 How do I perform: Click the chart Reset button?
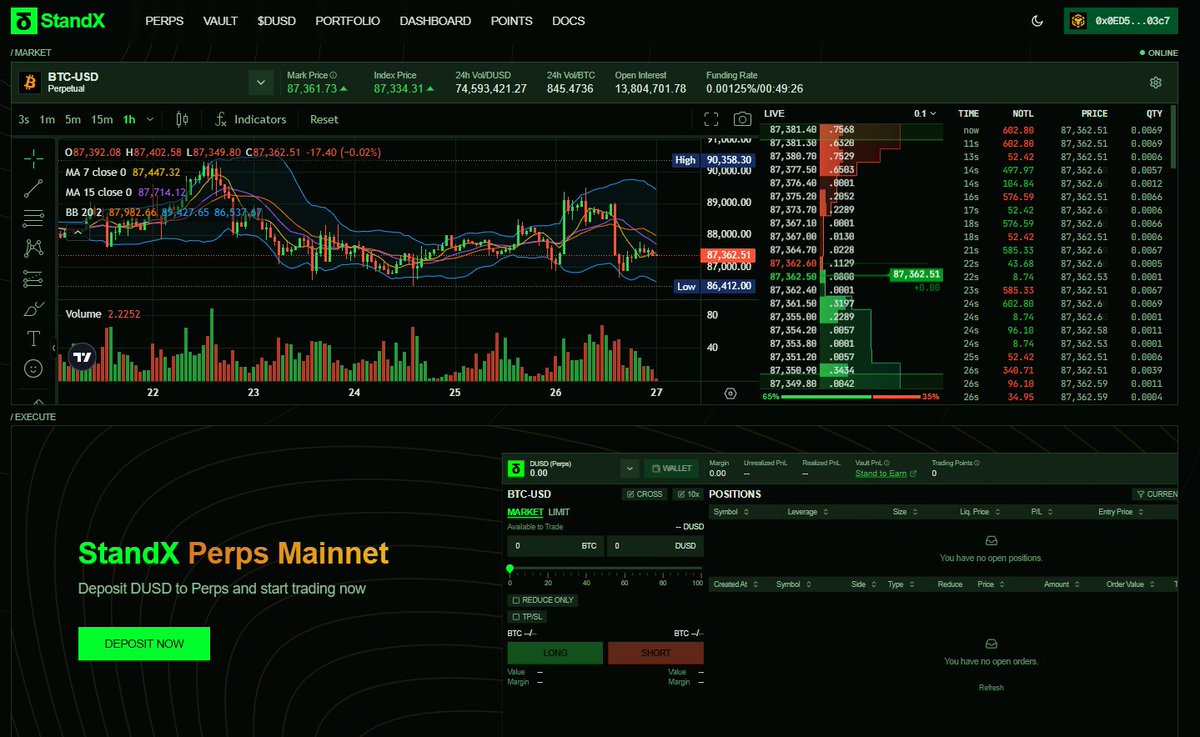[x=324, y=119]
